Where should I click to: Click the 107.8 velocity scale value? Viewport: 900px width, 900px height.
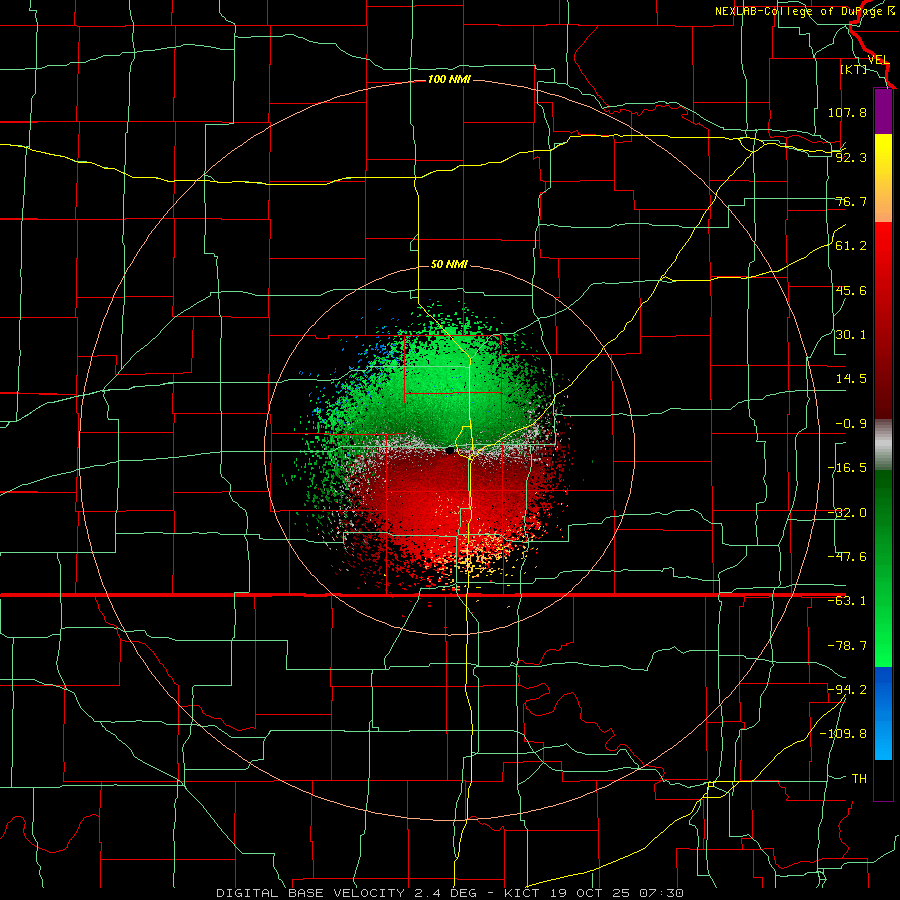pyautogui.click(x=847, y=112)
